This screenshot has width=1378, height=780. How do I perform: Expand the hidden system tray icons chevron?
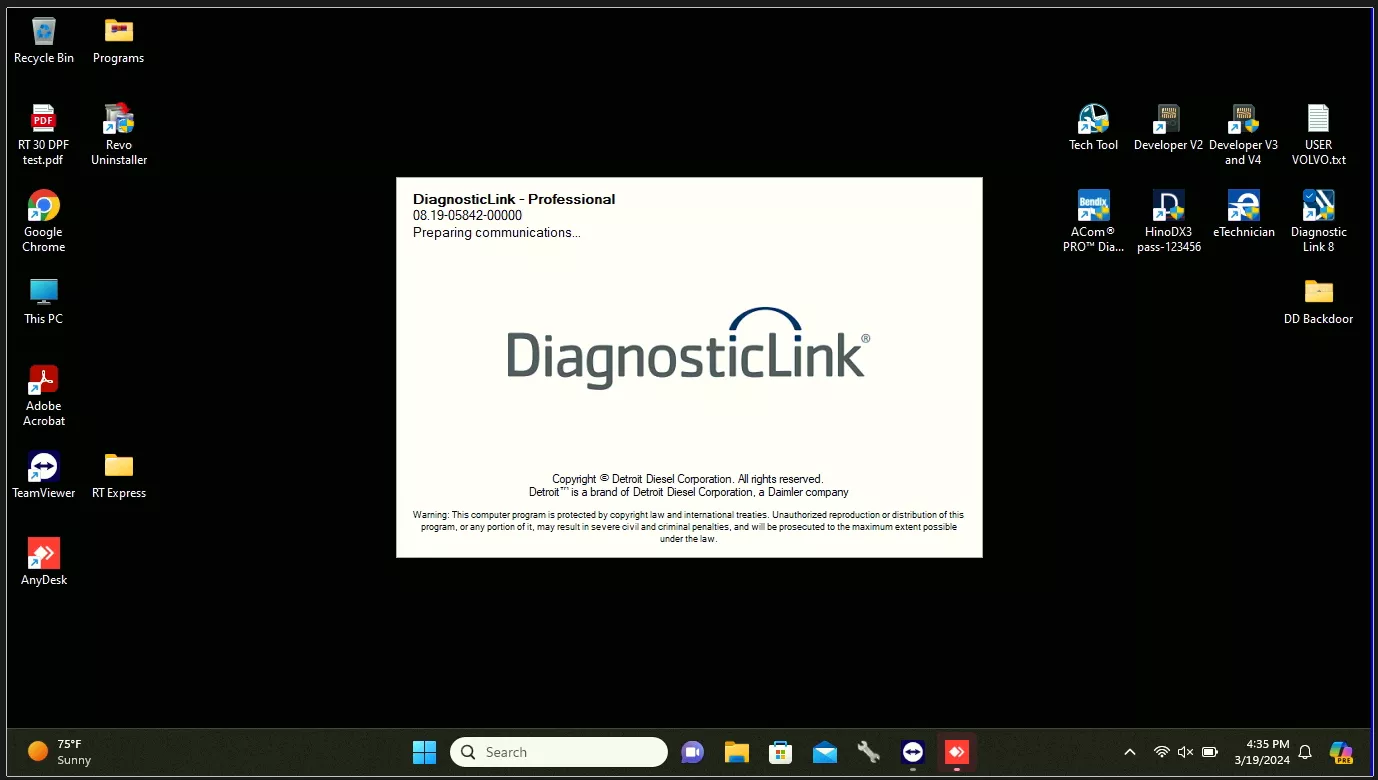pyautogui.click(x=1130, y=752)
